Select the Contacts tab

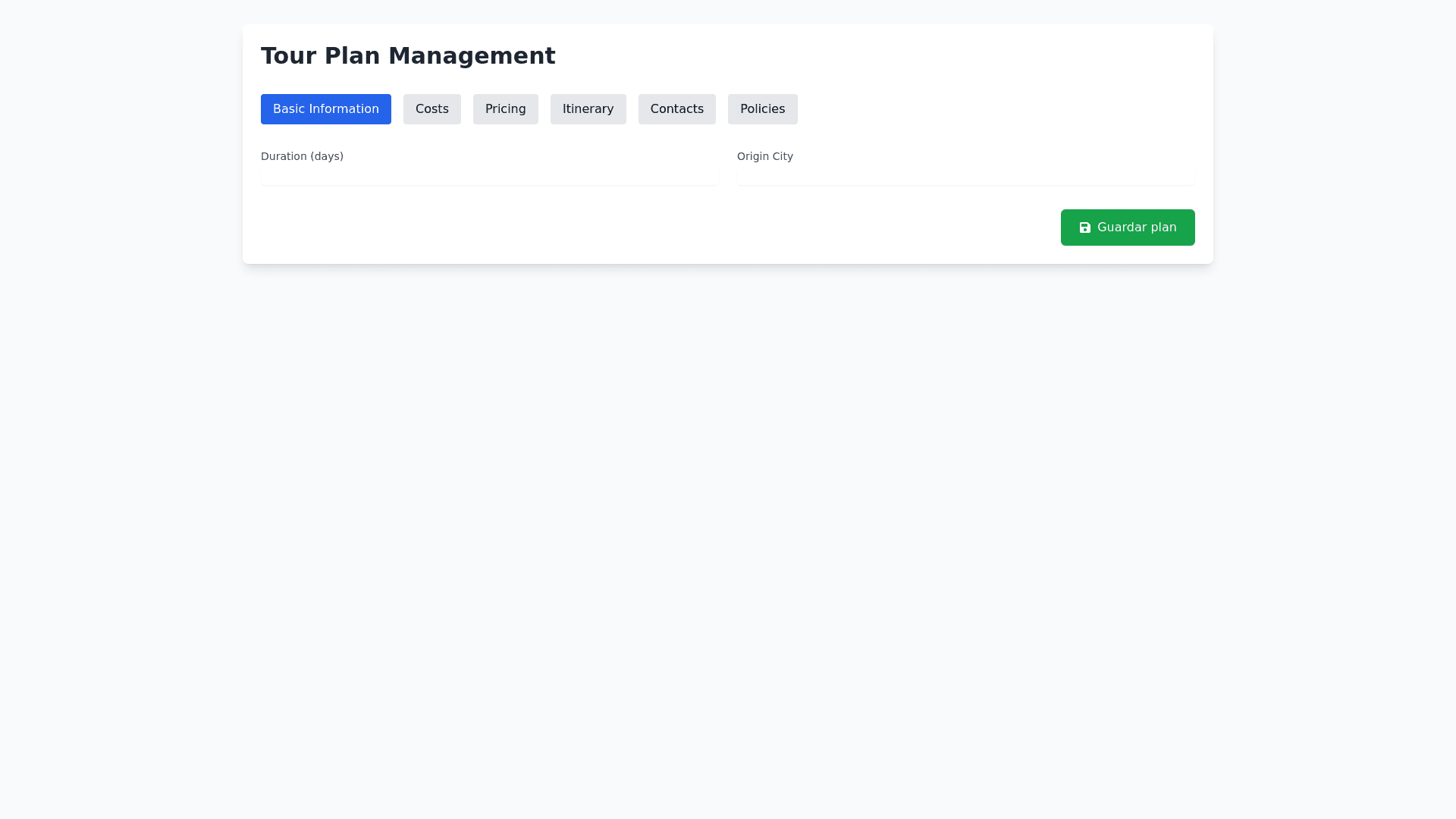[x=676, y=109]
